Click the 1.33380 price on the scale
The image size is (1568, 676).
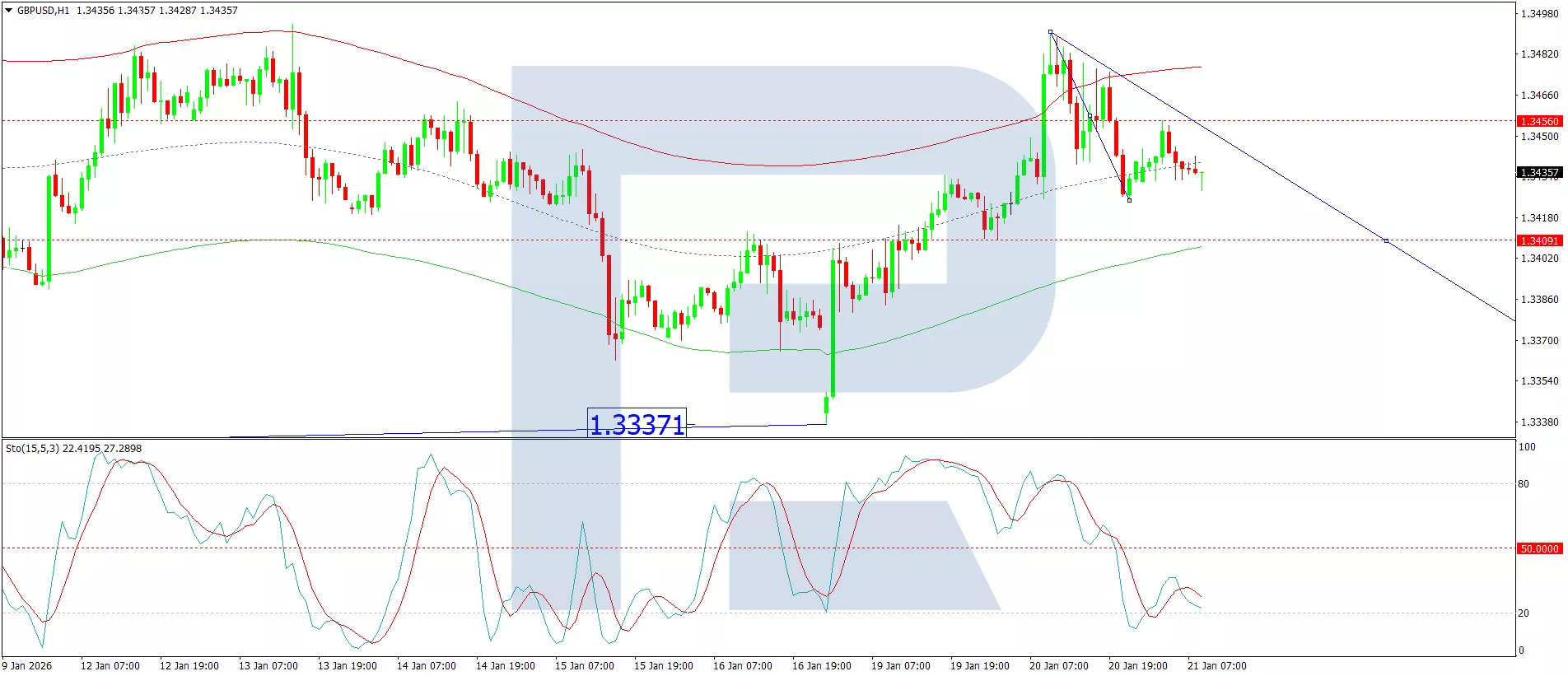pyautogui.click(x=1538, y=422)
